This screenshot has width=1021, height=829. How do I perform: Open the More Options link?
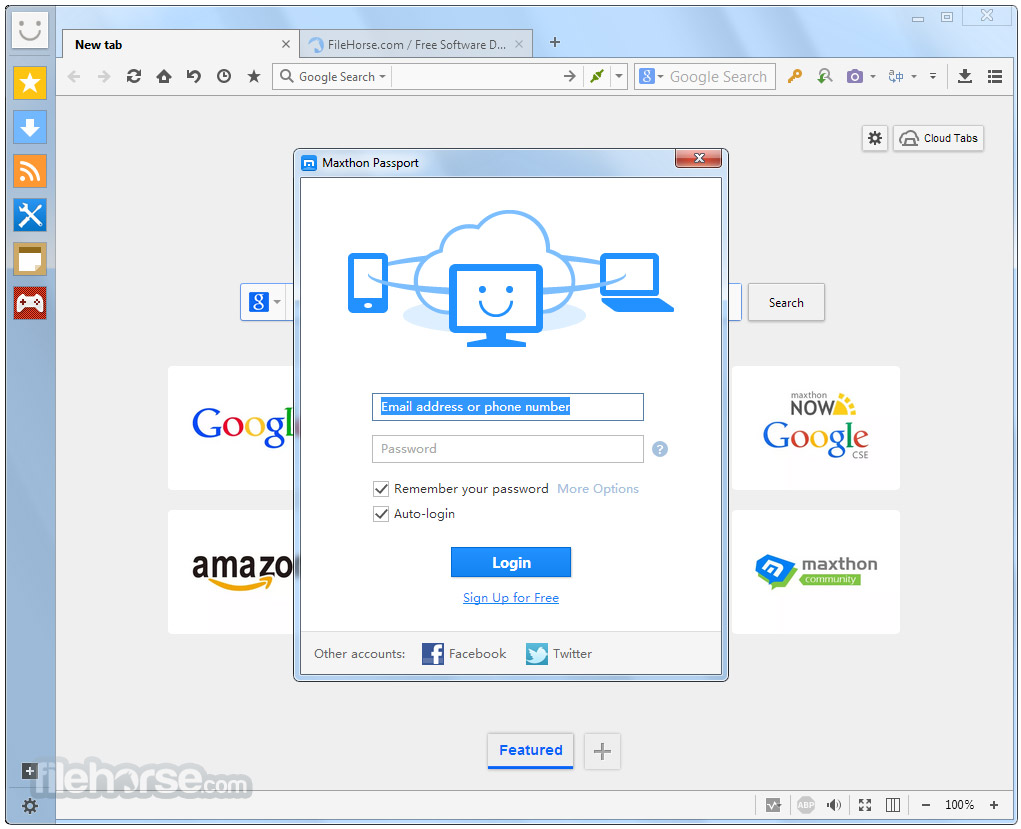point(598,489)
